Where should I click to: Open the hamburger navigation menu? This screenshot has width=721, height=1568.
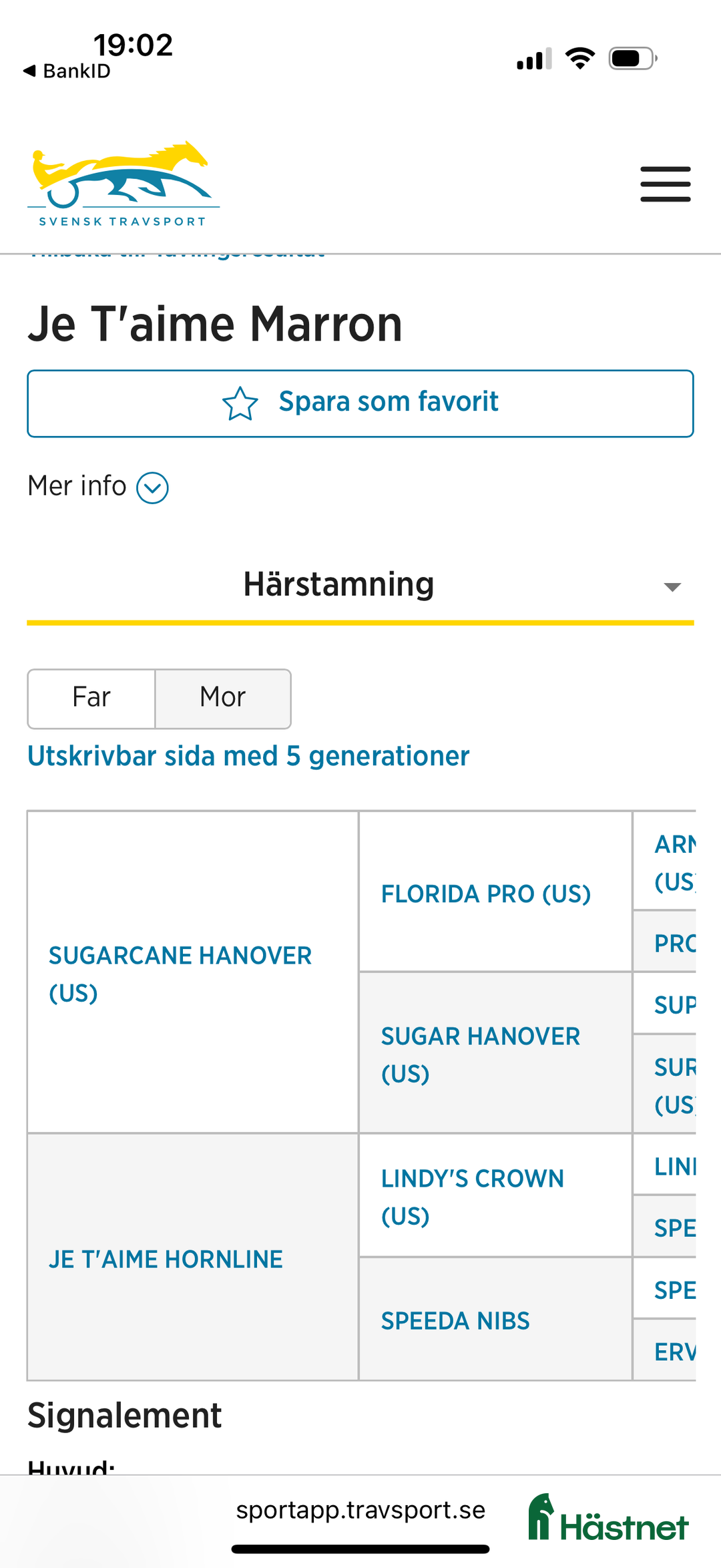tap(664, 182)
